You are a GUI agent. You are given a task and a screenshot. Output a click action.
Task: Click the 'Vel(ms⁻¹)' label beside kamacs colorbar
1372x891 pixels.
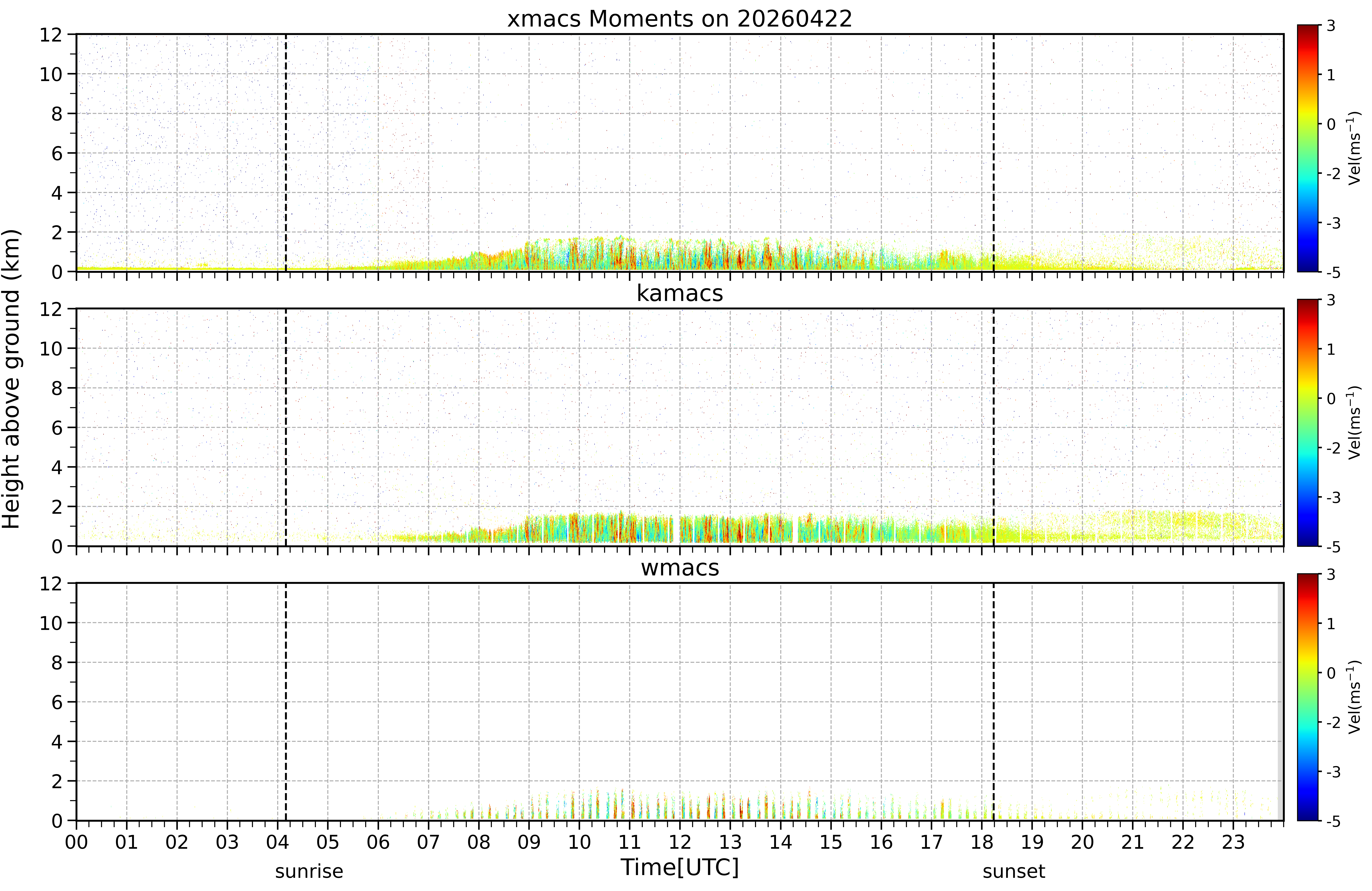click(1354, 423)
